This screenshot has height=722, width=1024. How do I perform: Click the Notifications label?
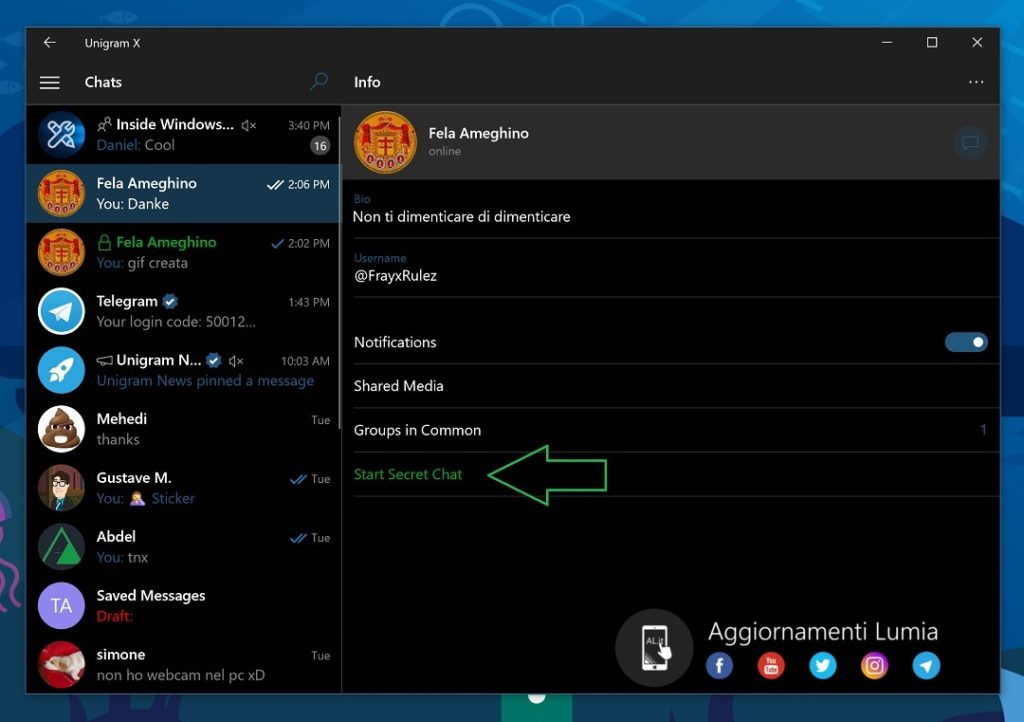pos(395,342)
